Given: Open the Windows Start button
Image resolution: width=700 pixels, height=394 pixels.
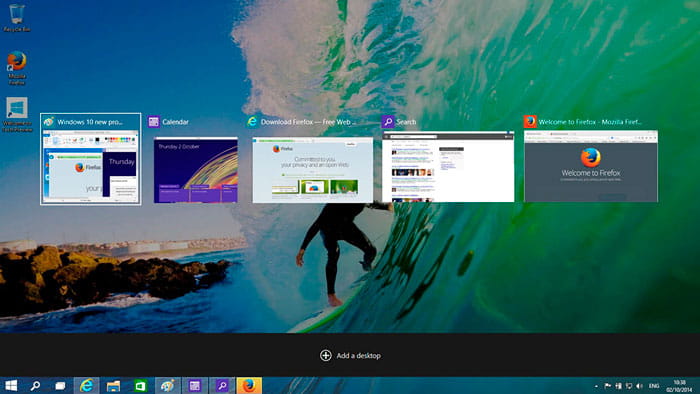Looking at the screenshot, I should coord(11,386).
